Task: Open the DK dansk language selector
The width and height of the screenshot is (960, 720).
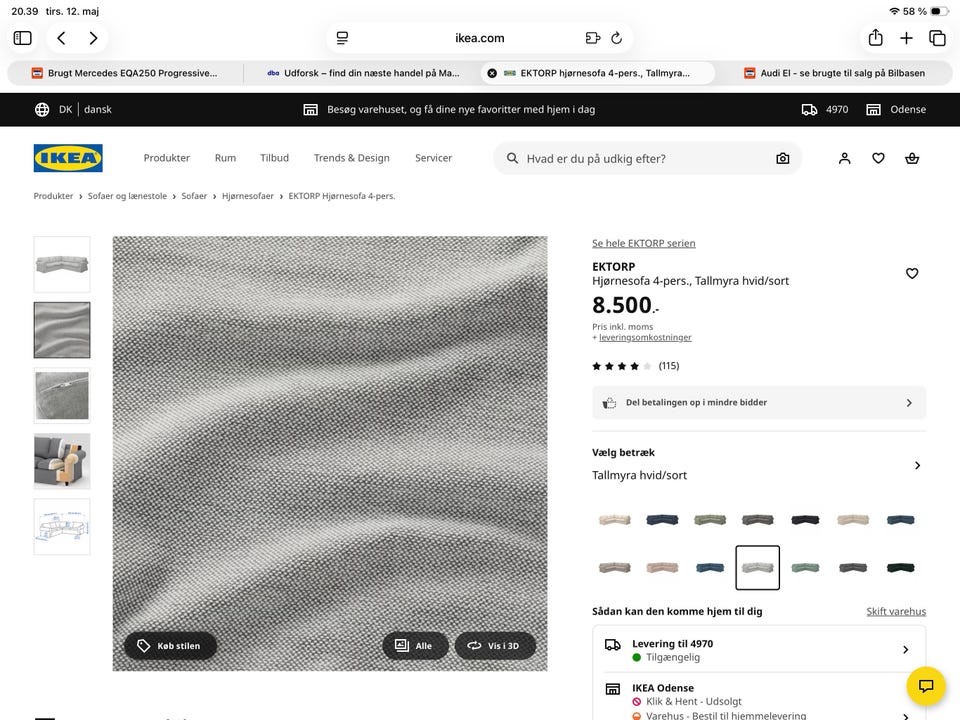Action: tap(73, 110)
